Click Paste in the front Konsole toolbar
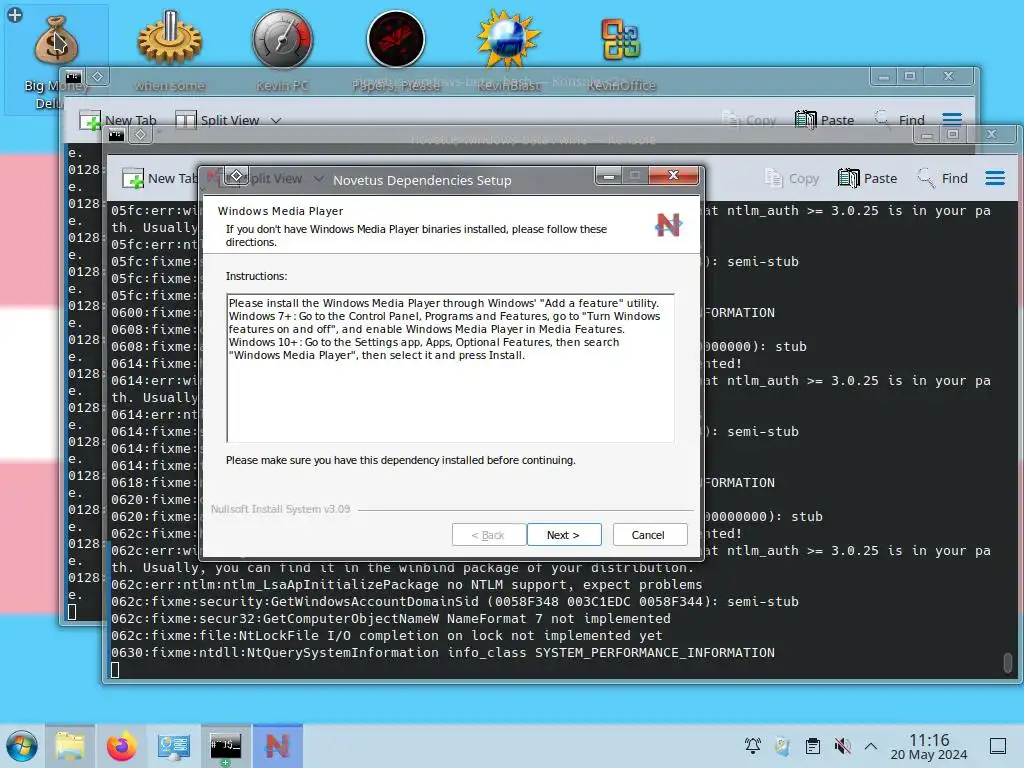 coord(867,178)
